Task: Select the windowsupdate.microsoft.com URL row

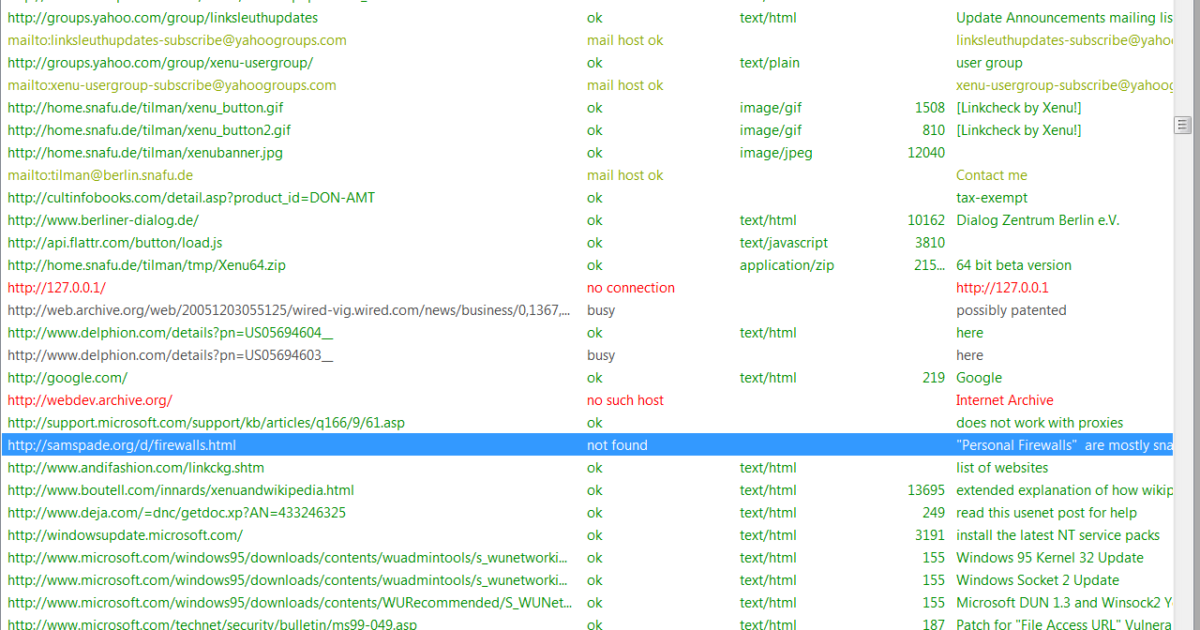Action: [x=124, y=535]
